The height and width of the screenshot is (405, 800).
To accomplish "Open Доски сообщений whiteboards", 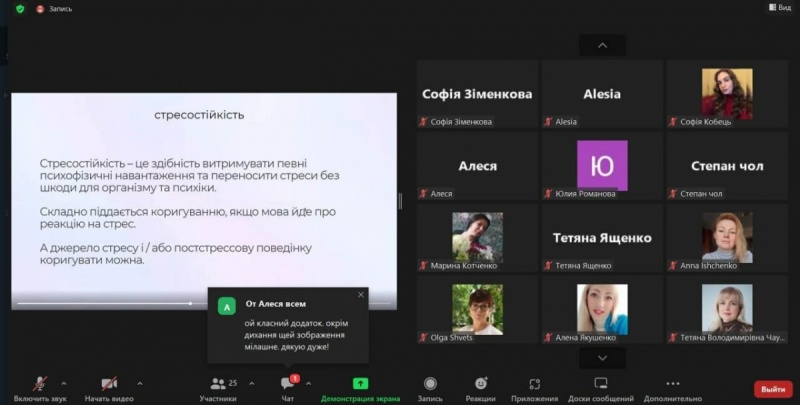I will (601, 388).
